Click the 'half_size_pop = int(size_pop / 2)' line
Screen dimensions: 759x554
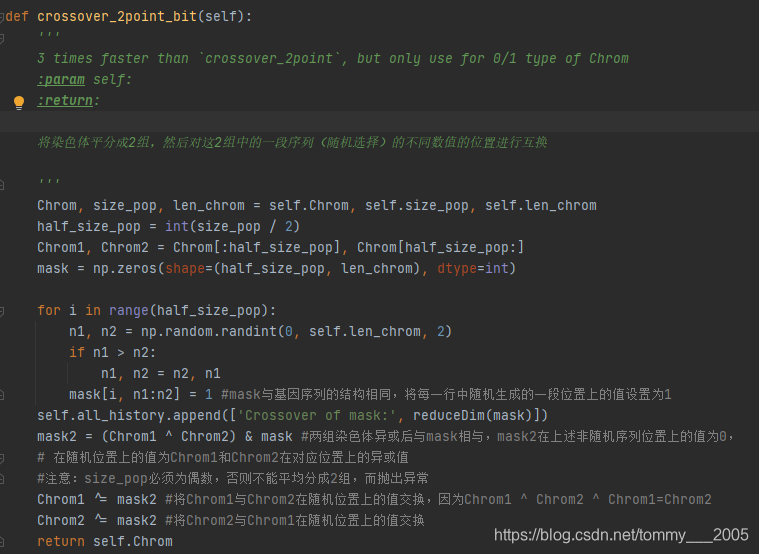pyautogui.click(x=168, y=226)
